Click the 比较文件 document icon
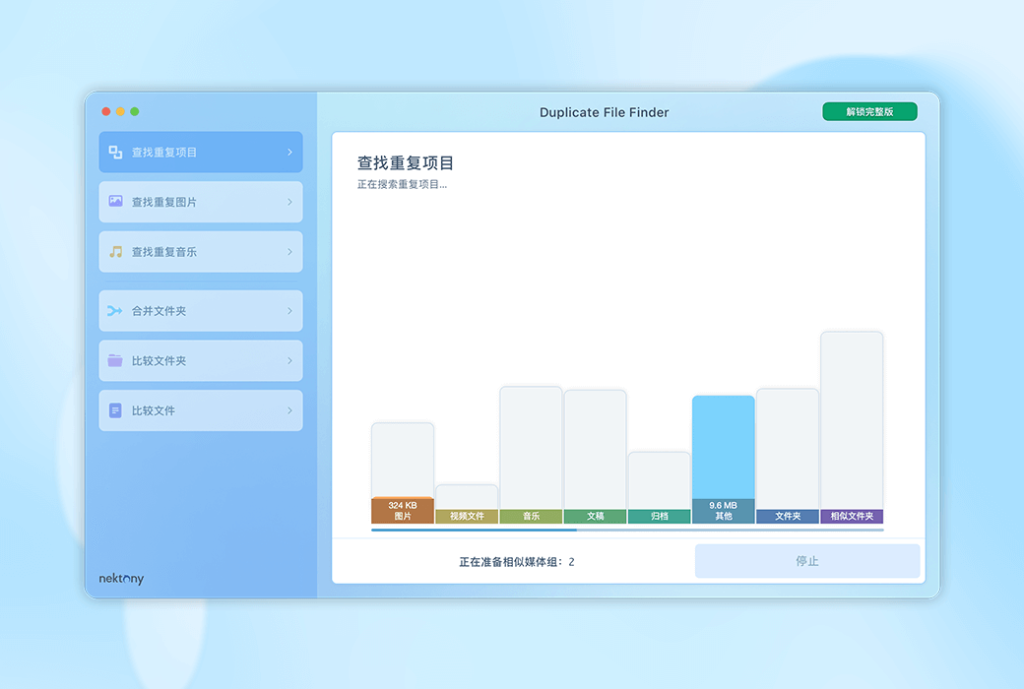Image resolution: width=1024 pixels, height=689 pixels. [115, 410]
